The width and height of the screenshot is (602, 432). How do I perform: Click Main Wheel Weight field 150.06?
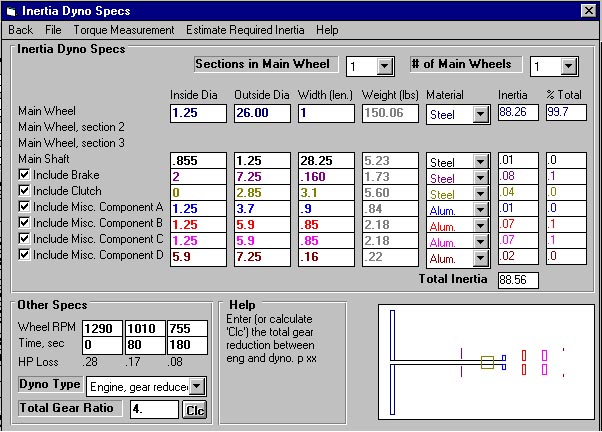pos(390,113)
